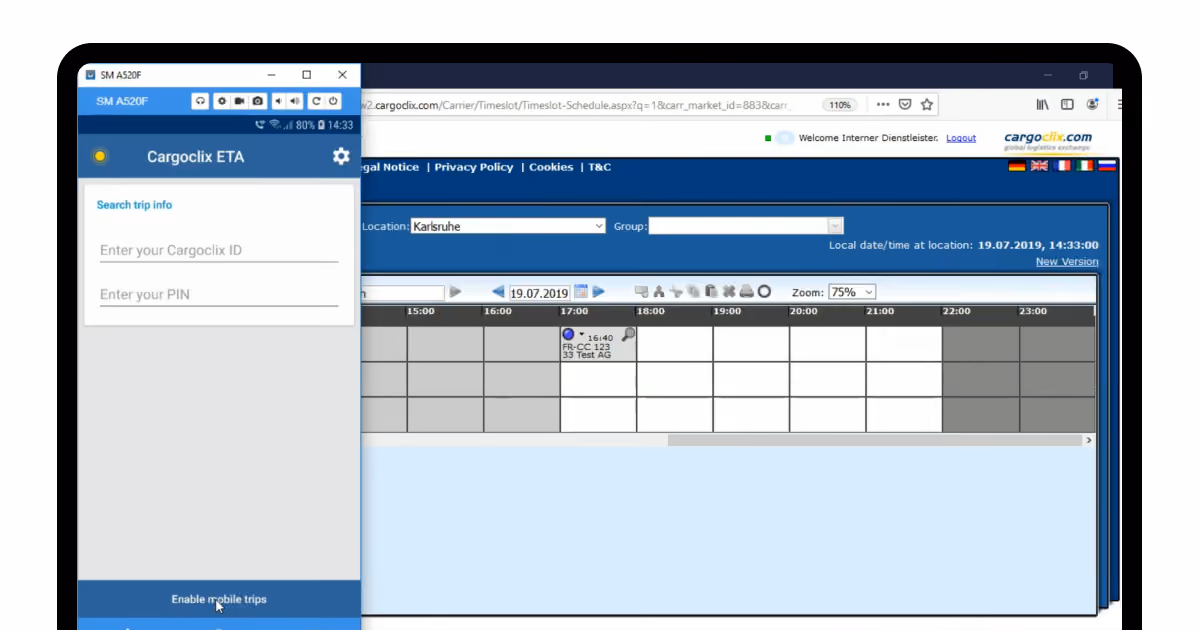Click the Search trip info heading
Viewport: 1200px width, 630px height.
(134, 205)
